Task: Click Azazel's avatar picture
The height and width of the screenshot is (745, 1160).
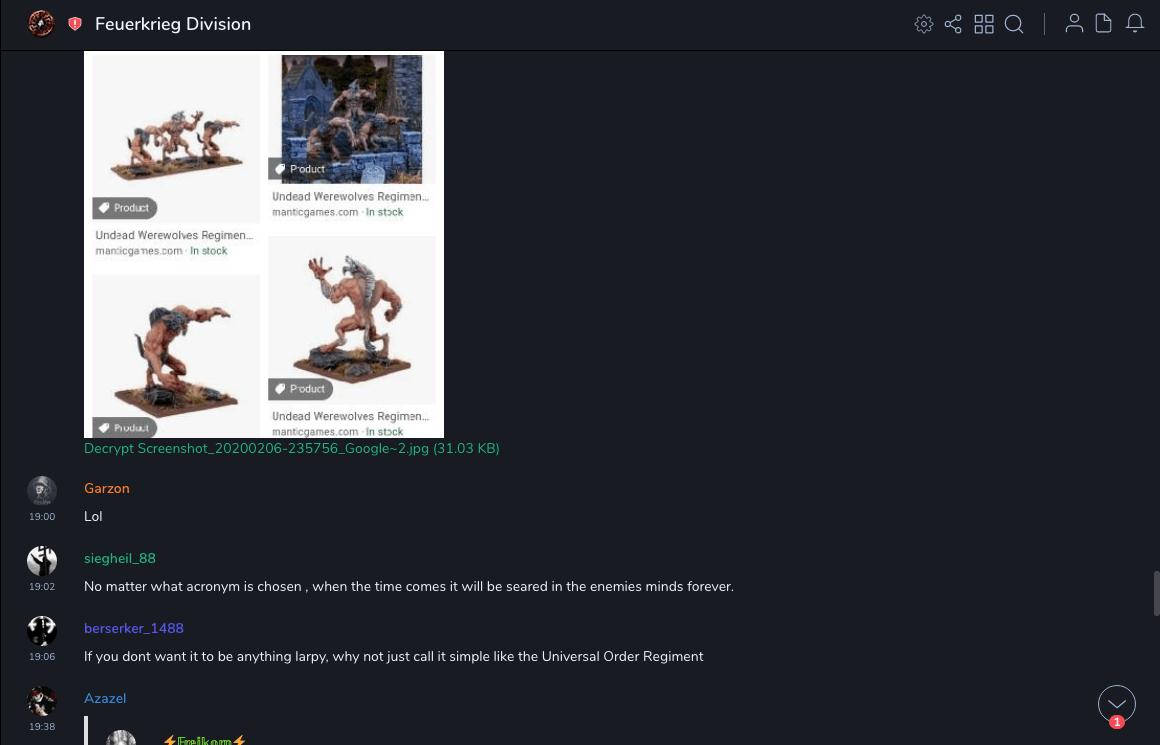Action: pyautogui.click(x=41, y=701)
